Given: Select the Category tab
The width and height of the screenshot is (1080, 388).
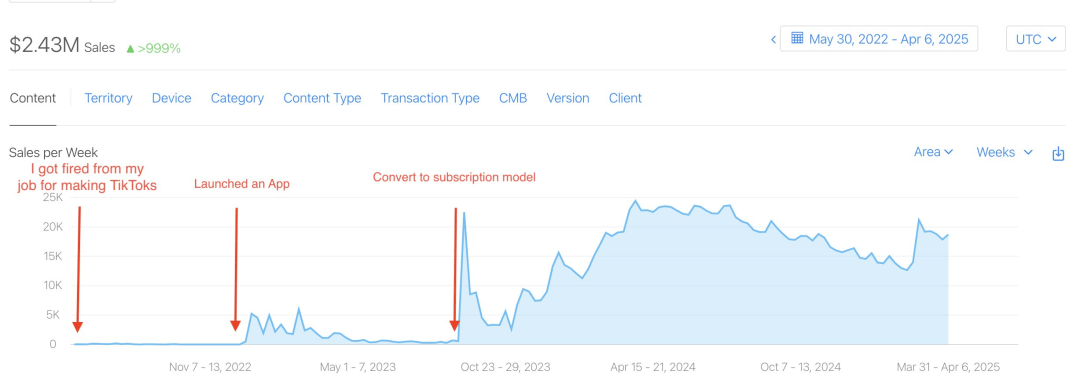Looking at the screenshot, I should tap(237, 98).
